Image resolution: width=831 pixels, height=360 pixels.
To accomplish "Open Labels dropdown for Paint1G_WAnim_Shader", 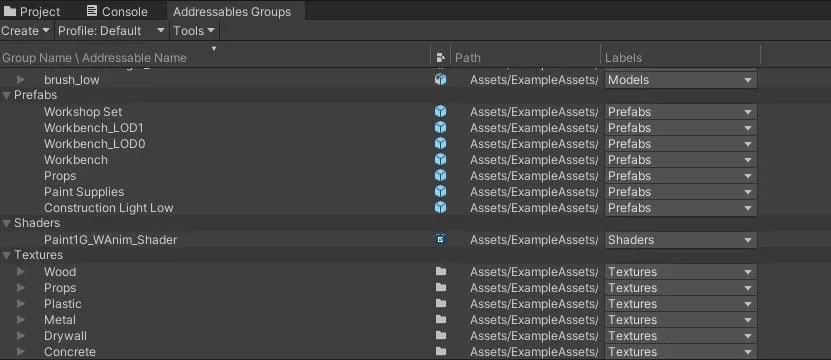I will click(680, 240).
